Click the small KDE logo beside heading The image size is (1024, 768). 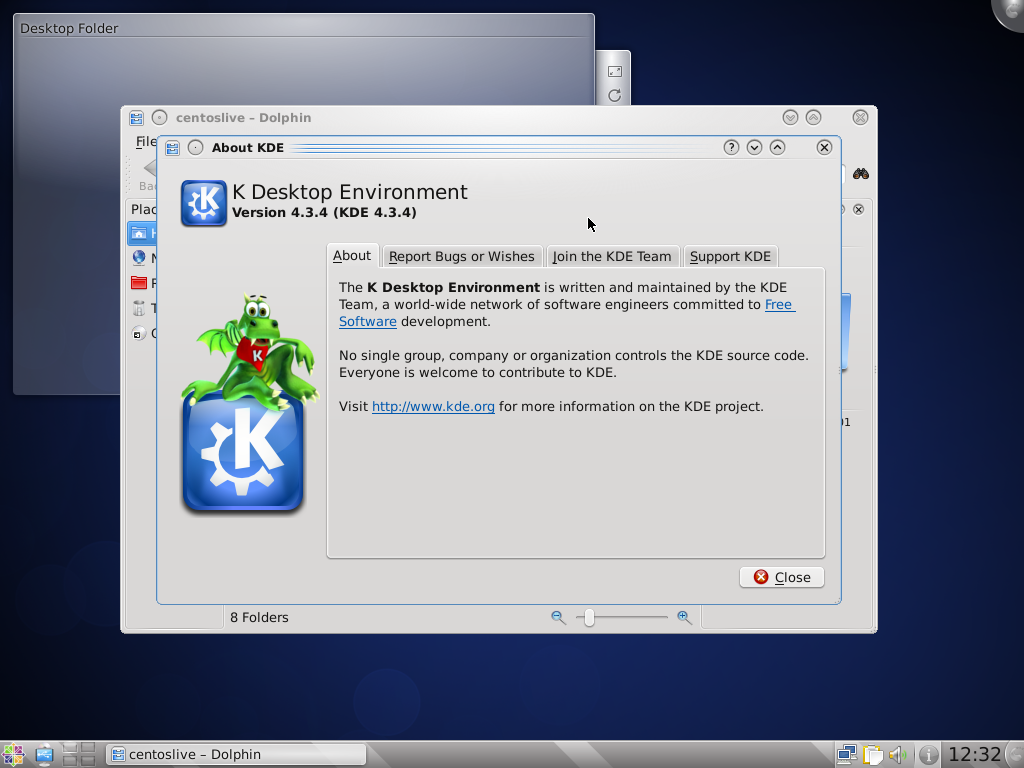pos(204,203)
